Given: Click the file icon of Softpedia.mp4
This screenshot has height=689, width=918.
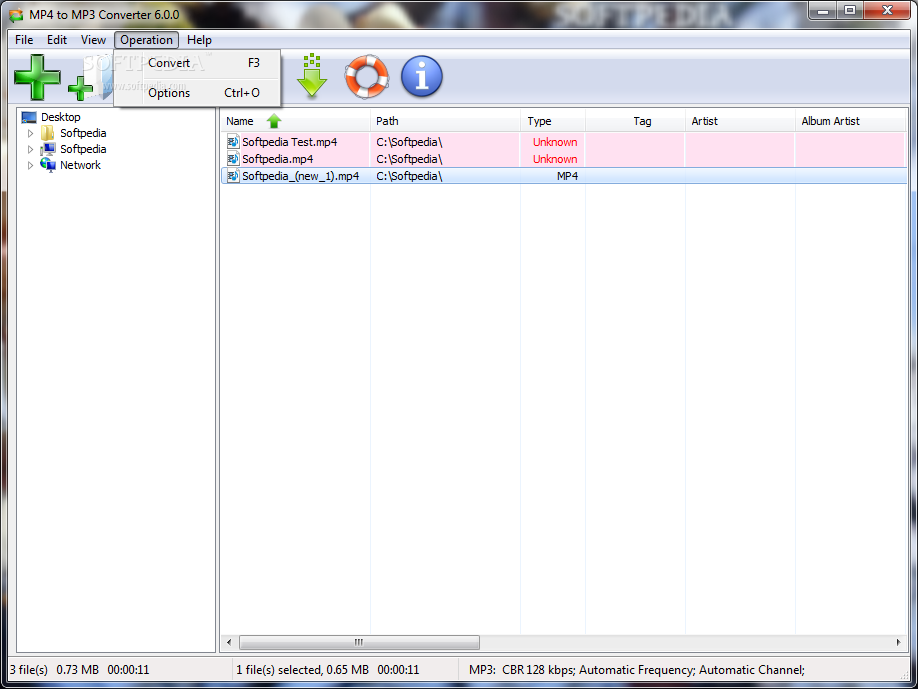Looking at the screenshot, I should tap(233, 159).
